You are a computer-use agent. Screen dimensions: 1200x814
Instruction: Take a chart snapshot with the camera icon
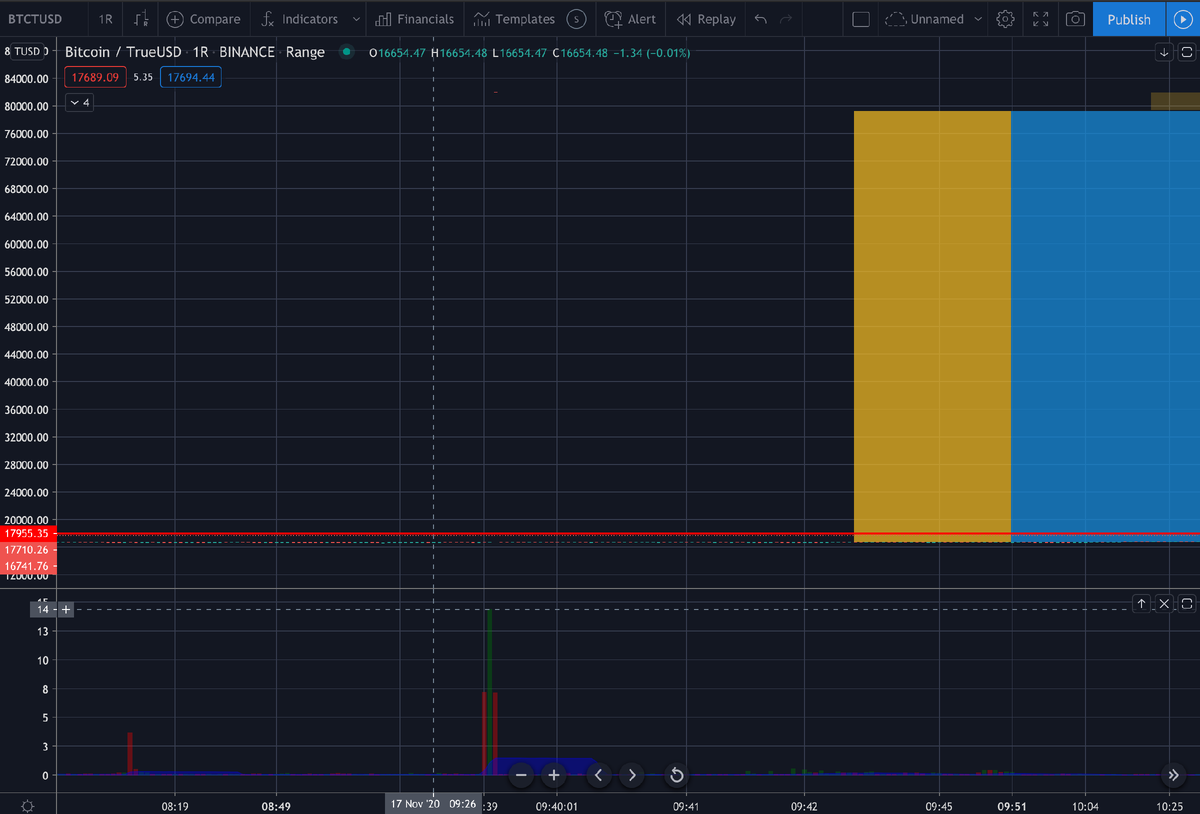pyautogui.click(x=1075, y=19)
